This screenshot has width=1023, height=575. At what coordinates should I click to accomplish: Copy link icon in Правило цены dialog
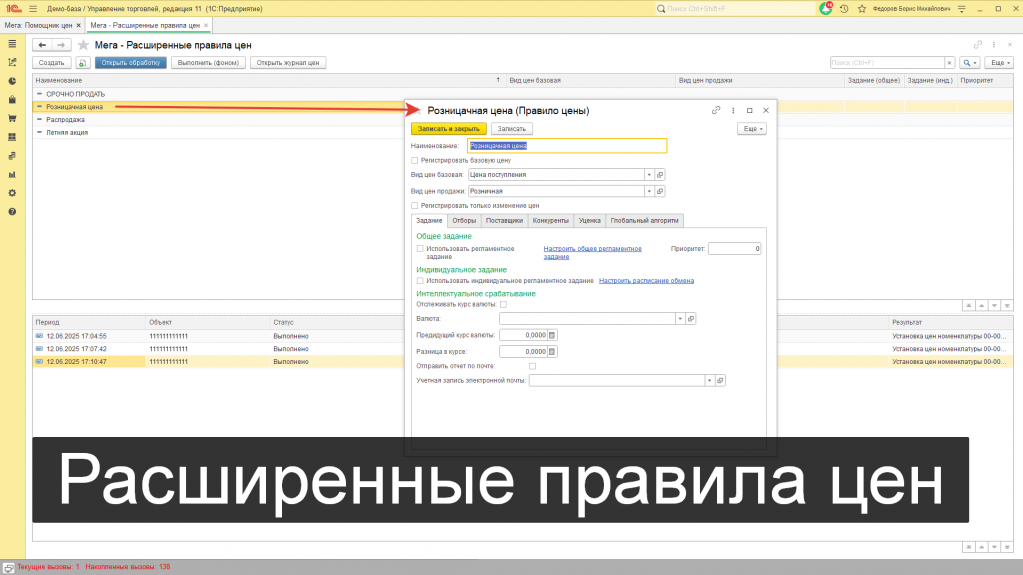coord(716,110)
